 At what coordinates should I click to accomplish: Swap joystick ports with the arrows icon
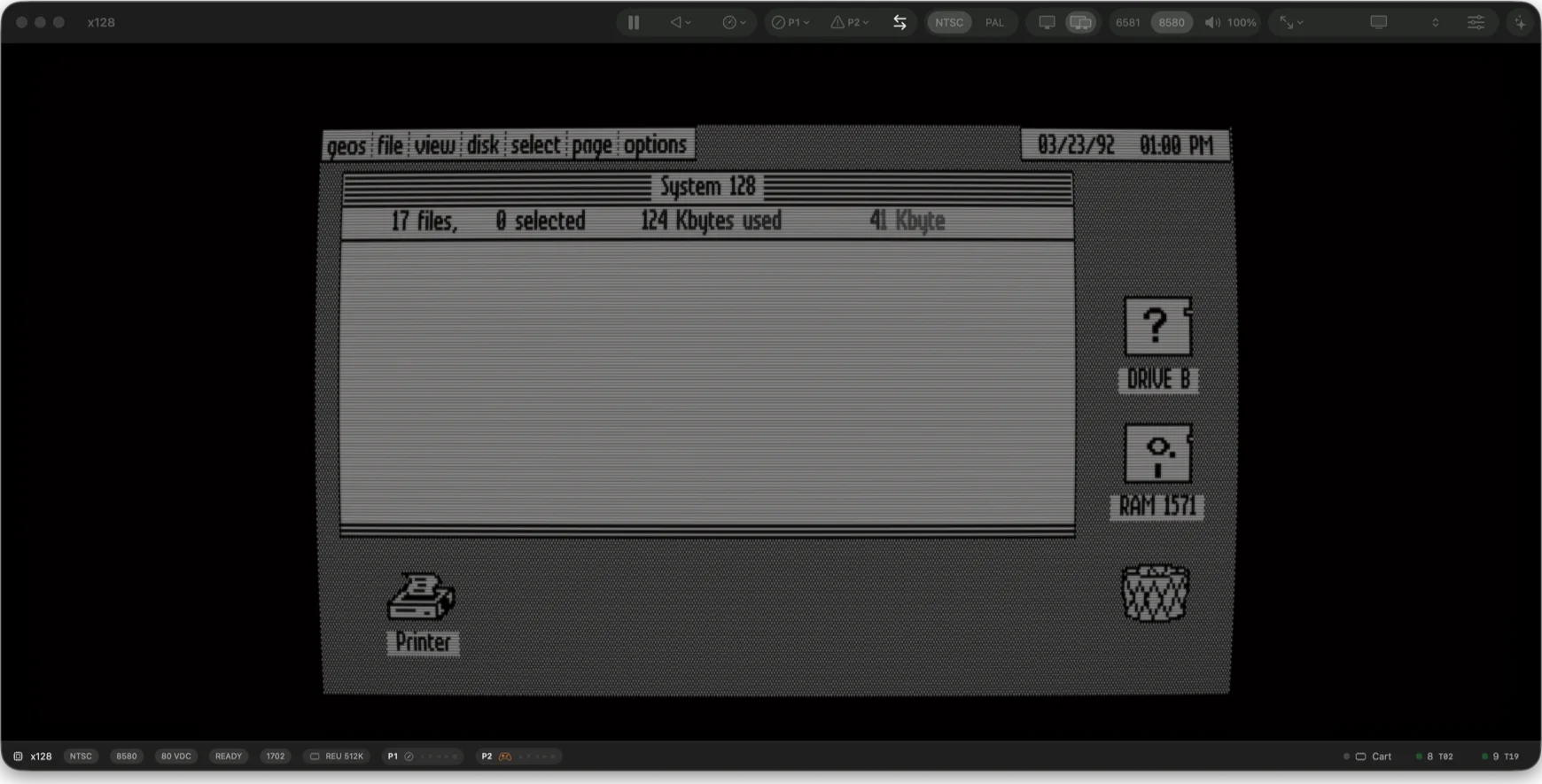coord(899,22)
